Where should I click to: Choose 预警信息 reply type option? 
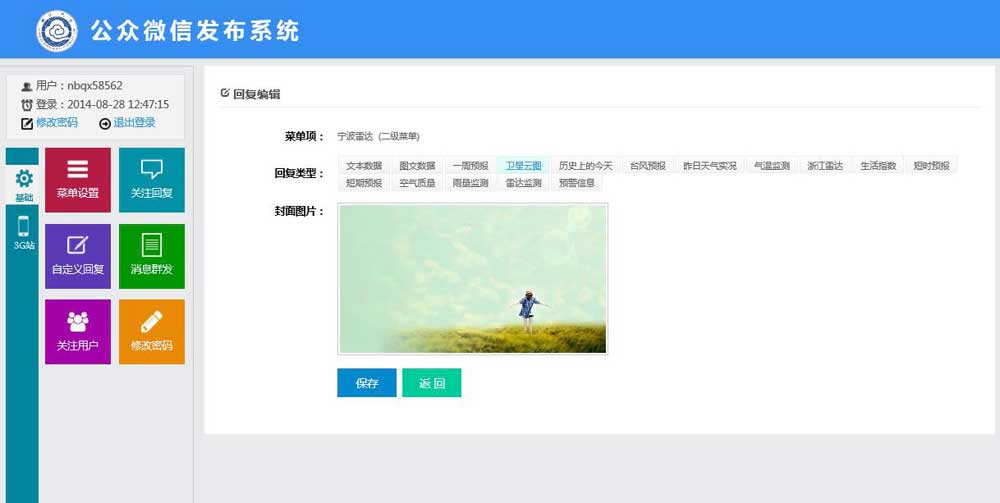(x=576, y=183)
